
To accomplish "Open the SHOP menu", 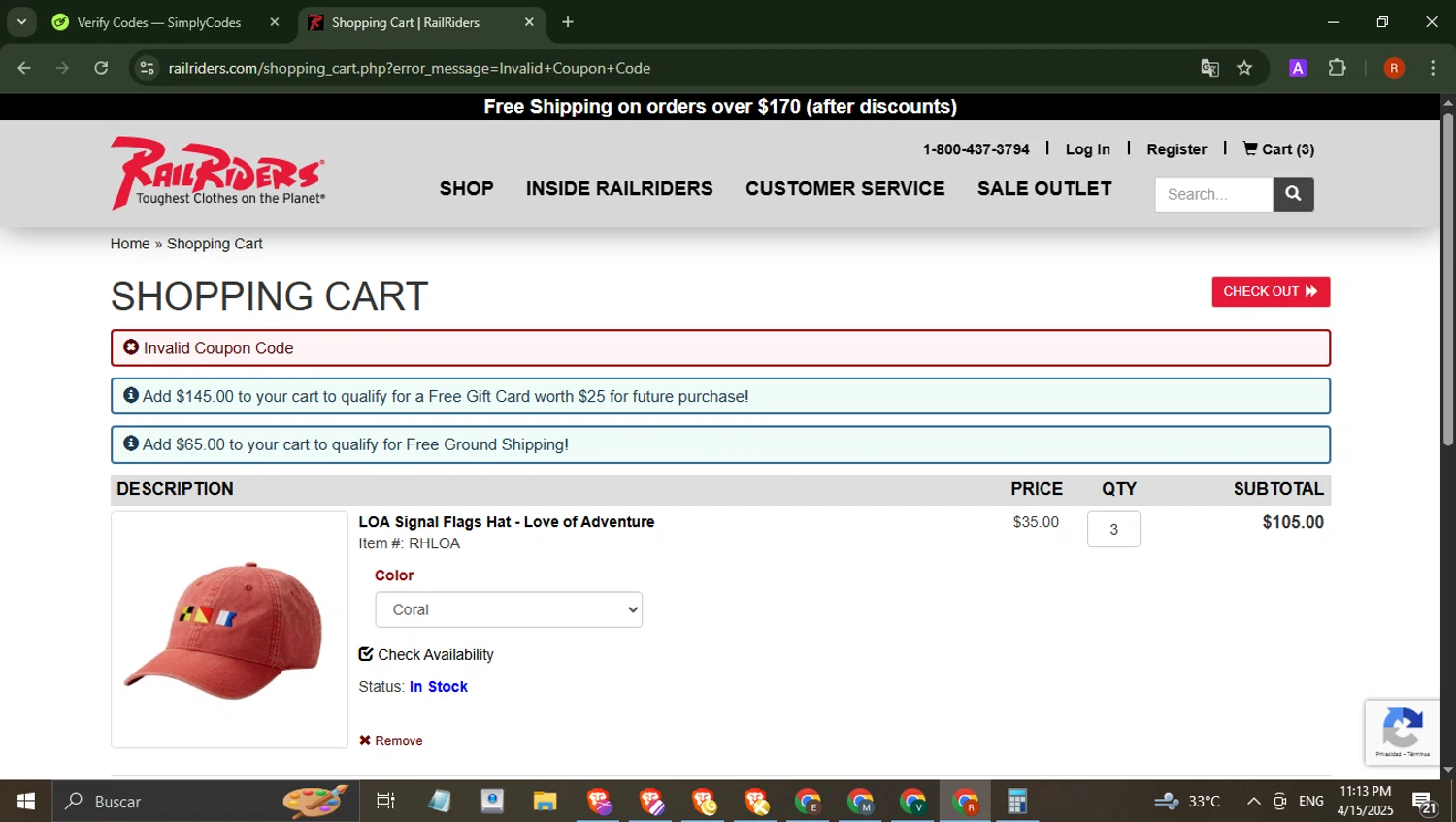I will tap(466, 188).
